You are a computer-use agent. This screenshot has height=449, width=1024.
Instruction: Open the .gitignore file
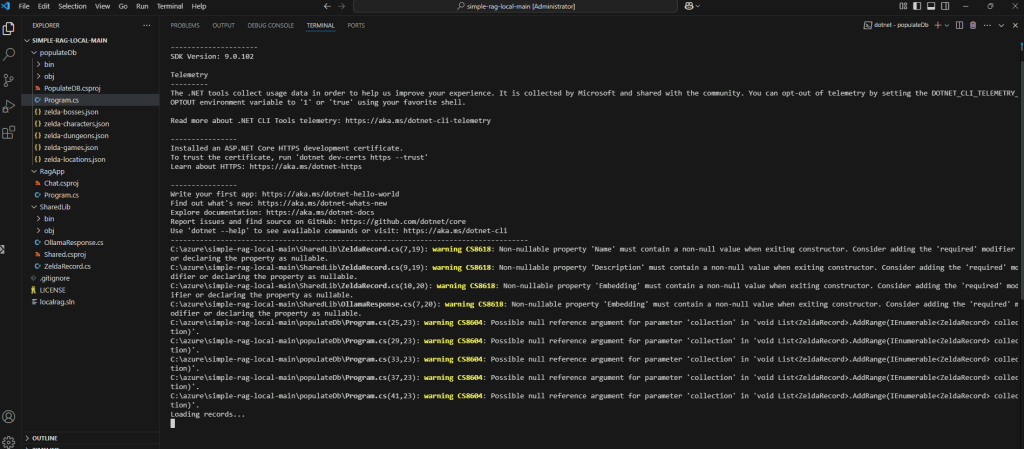89,278
